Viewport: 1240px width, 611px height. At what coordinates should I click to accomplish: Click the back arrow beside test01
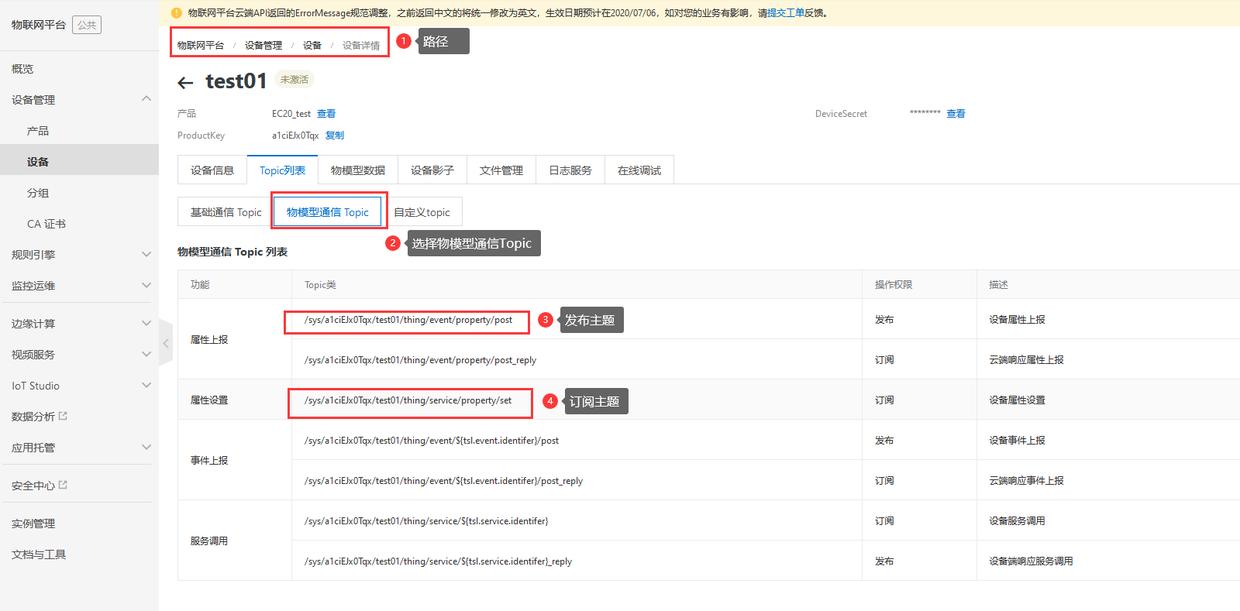186,81
